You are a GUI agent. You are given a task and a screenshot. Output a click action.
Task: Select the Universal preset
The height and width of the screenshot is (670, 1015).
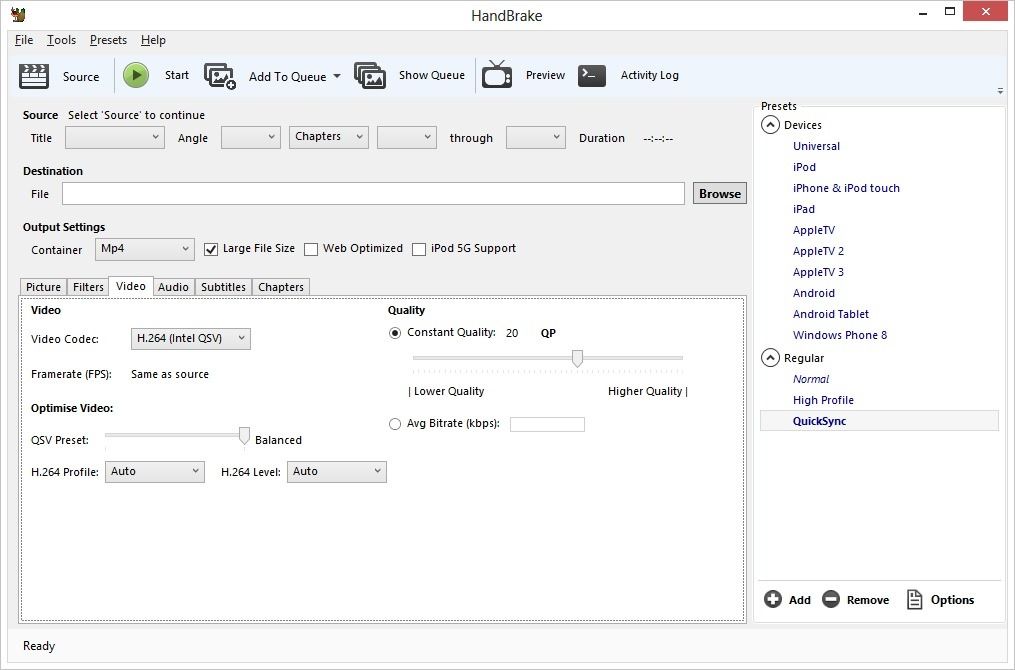tap(816, 146)
